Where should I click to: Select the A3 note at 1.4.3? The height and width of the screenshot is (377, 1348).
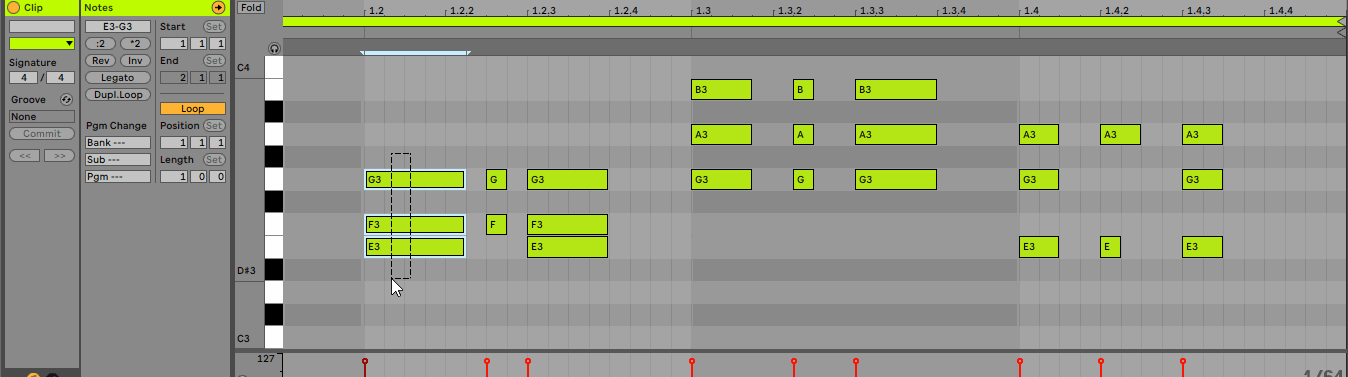(1202, 134)
